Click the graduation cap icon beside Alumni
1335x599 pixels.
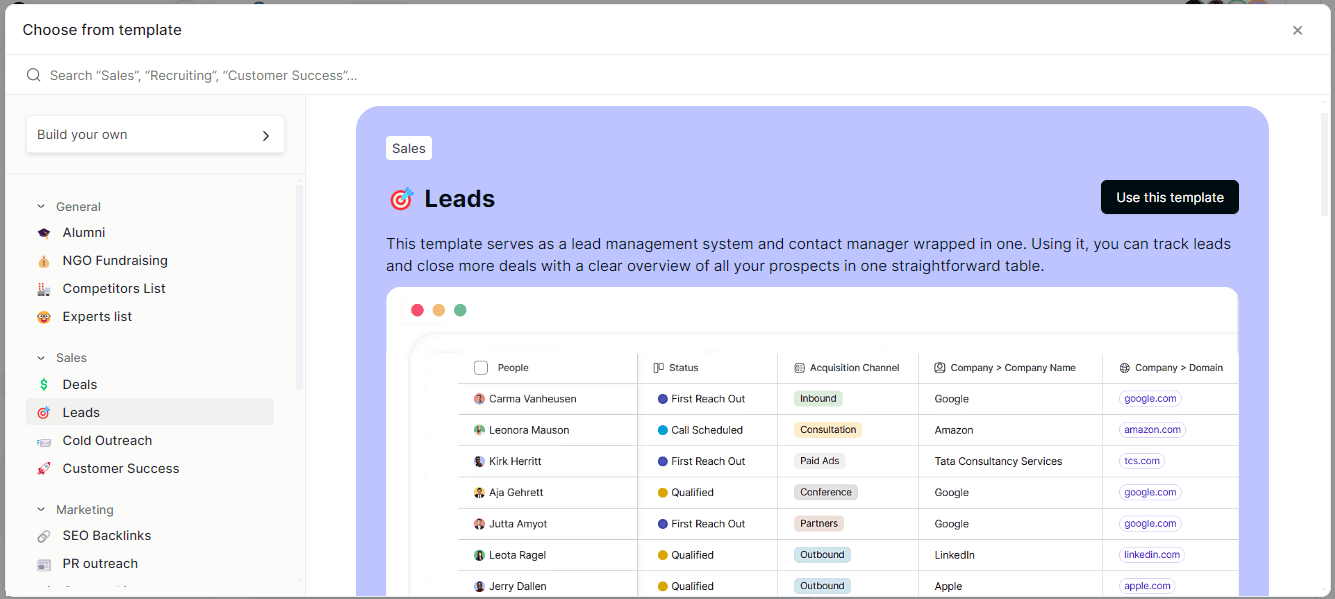click(x=44, y=232)
